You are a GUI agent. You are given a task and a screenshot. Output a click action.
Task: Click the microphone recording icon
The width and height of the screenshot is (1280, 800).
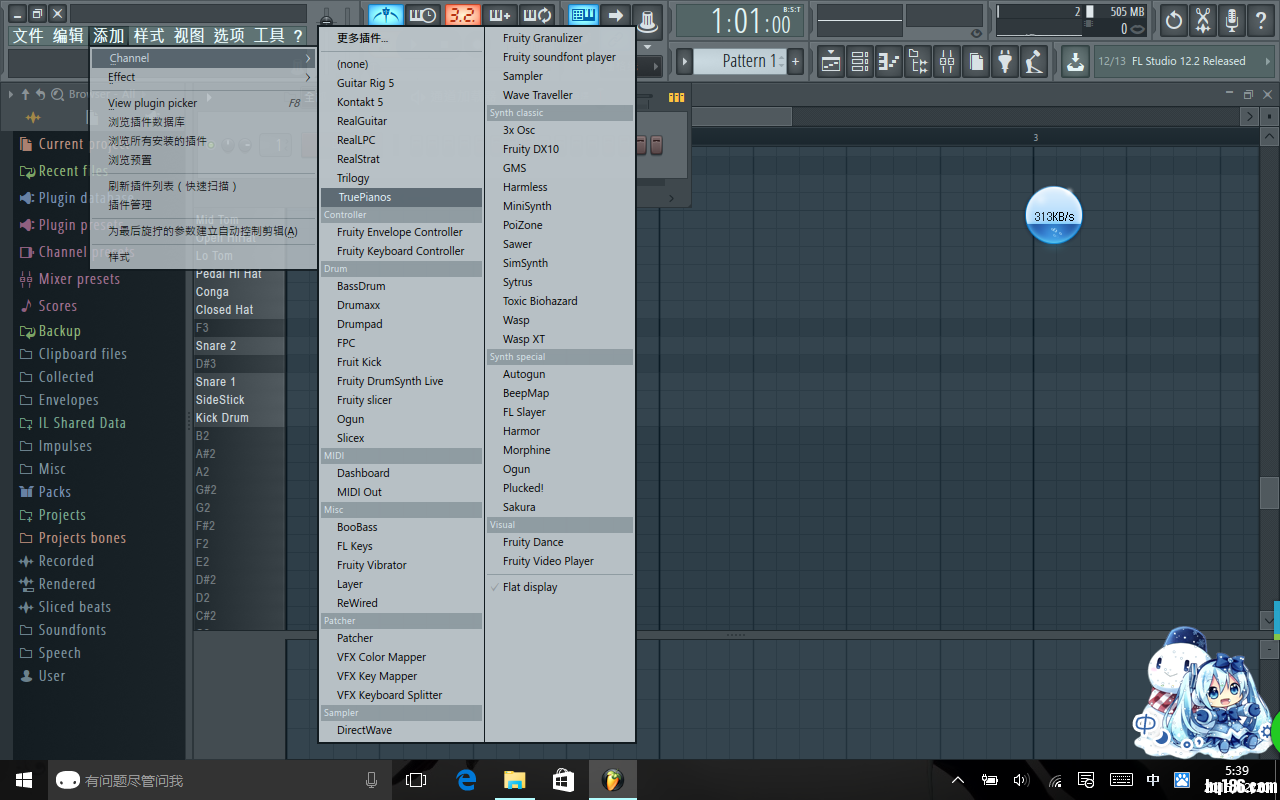click(1232, 19)
